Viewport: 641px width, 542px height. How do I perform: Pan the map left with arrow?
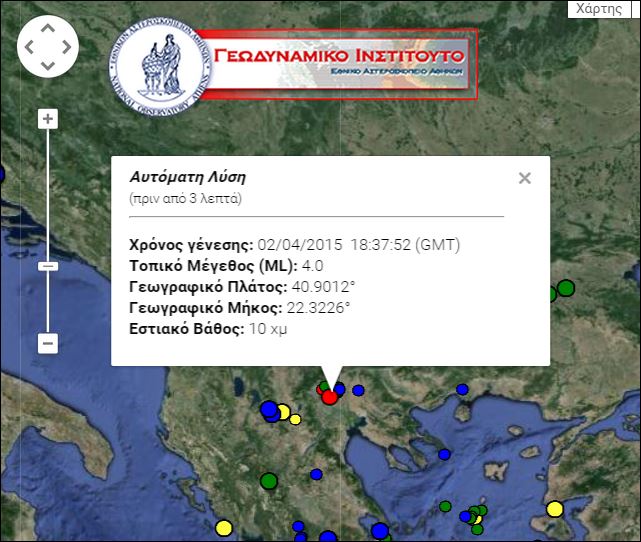[29, 47]
